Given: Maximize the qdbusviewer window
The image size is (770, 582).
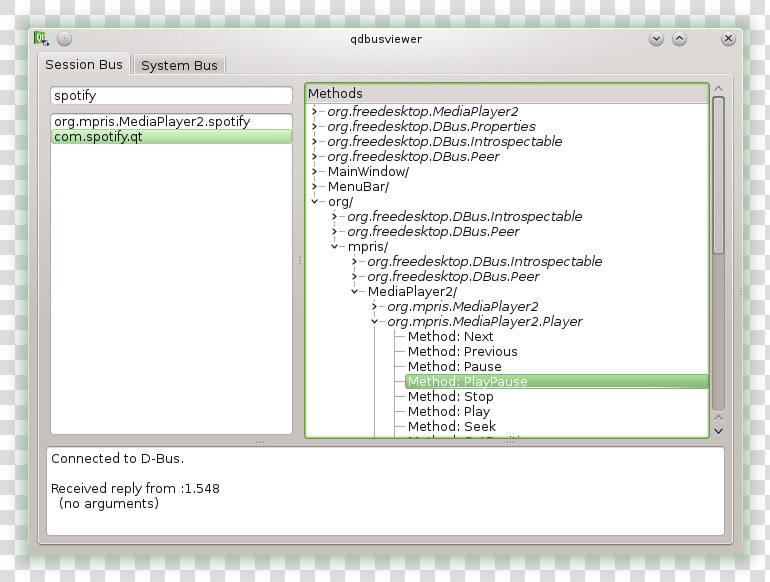Looking at the screenshot, I should tap(679, 39).
